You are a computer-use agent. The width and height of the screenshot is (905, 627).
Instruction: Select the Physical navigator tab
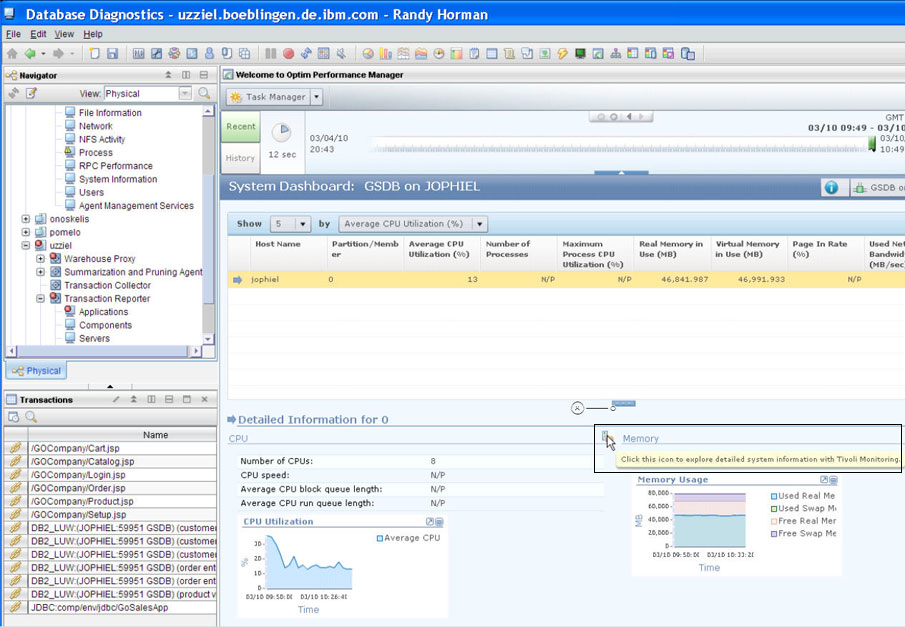point(36,371)
